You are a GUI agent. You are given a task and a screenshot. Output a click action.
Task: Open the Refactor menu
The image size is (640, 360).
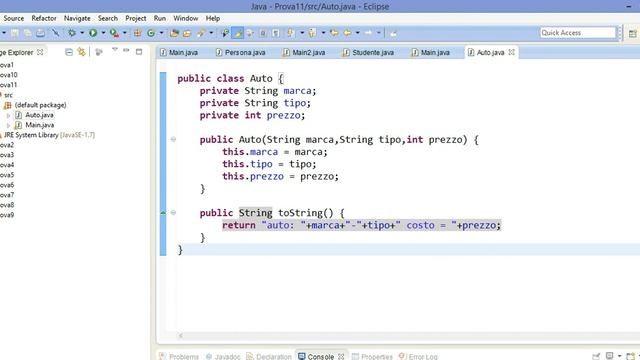pyautogui.click(x=44, y=18)
